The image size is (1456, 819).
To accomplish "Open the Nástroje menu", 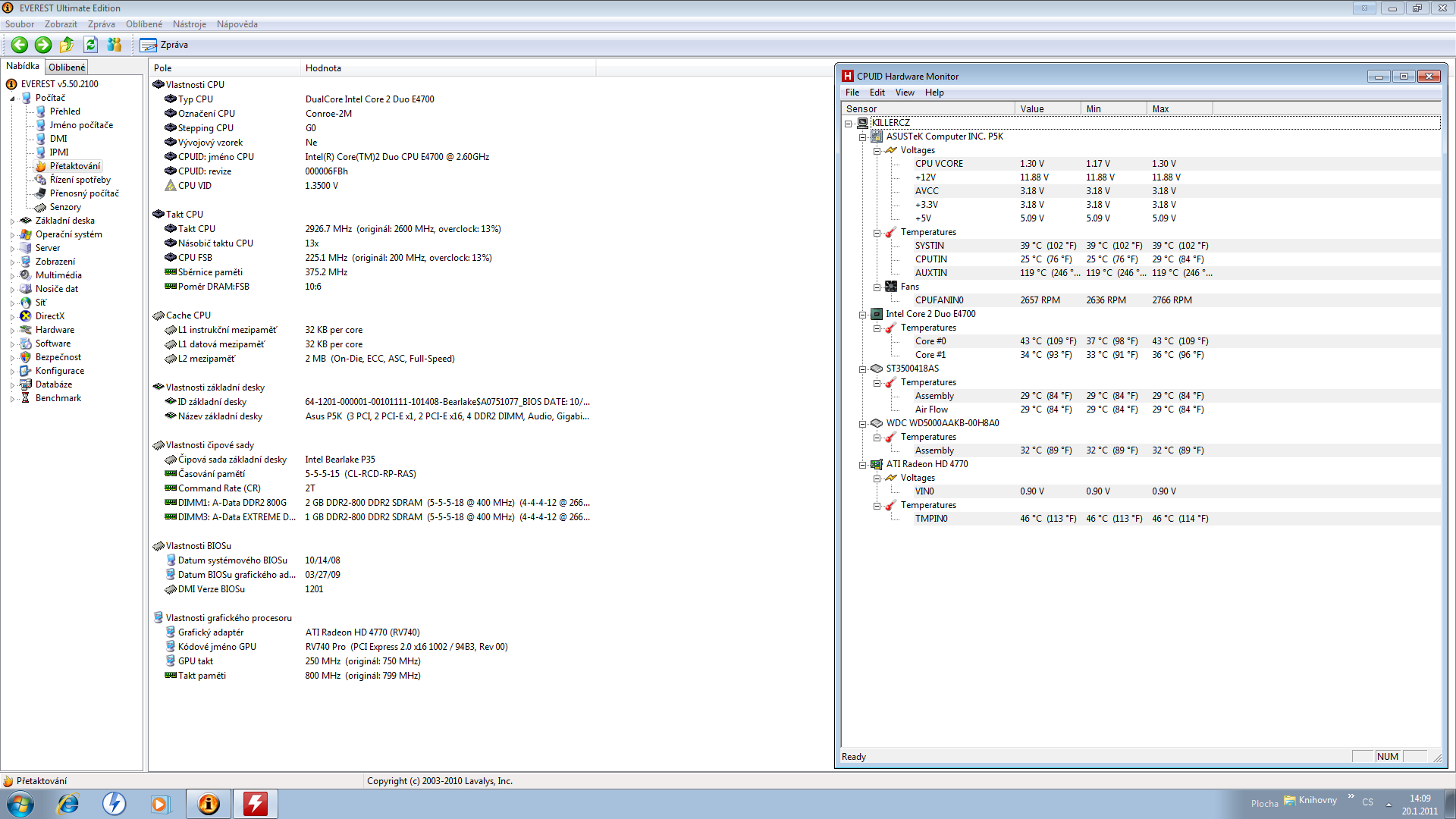I will click(x=189, y=24).
